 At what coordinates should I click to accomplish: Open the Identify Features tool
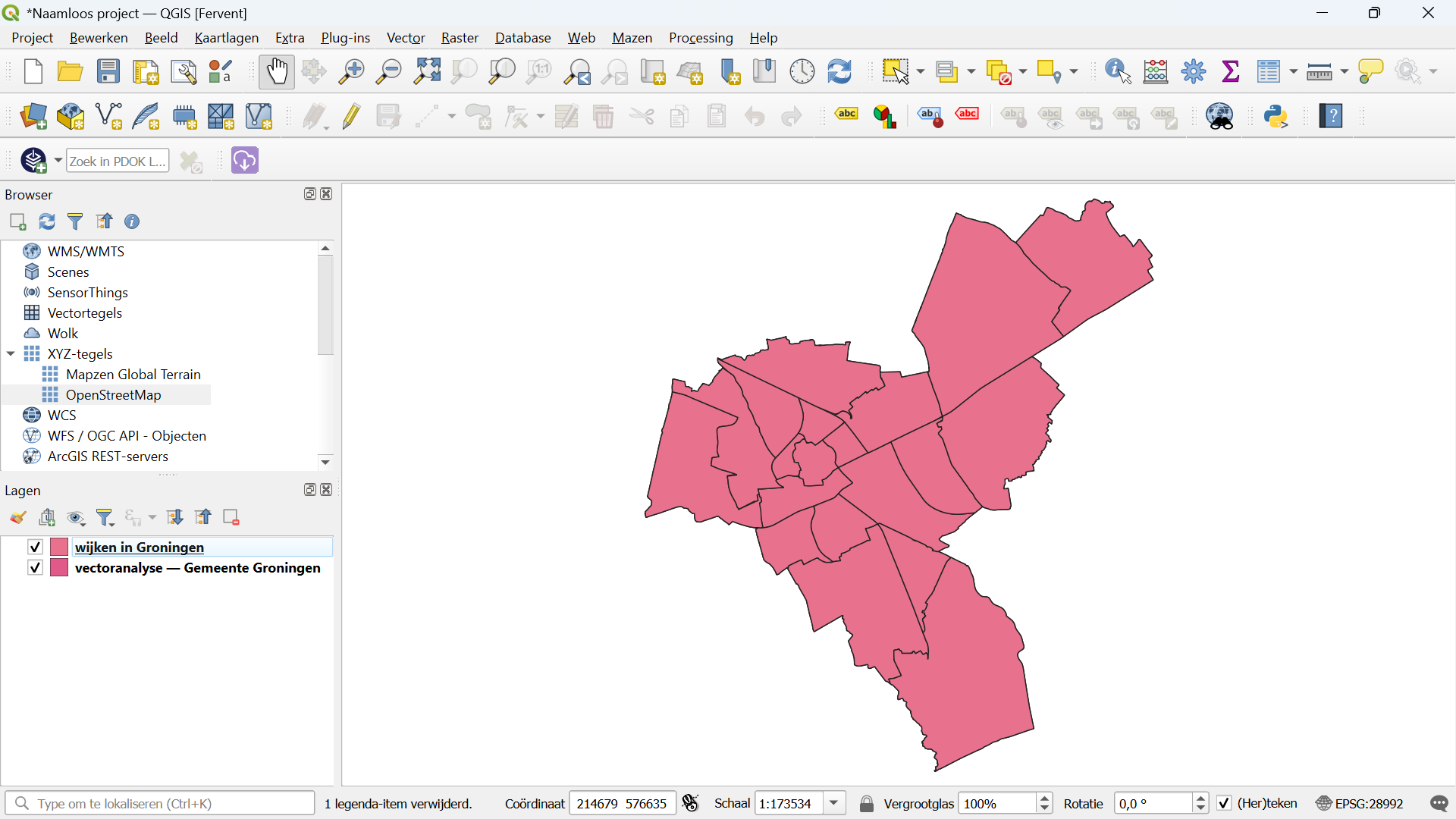pos(1118,72)
